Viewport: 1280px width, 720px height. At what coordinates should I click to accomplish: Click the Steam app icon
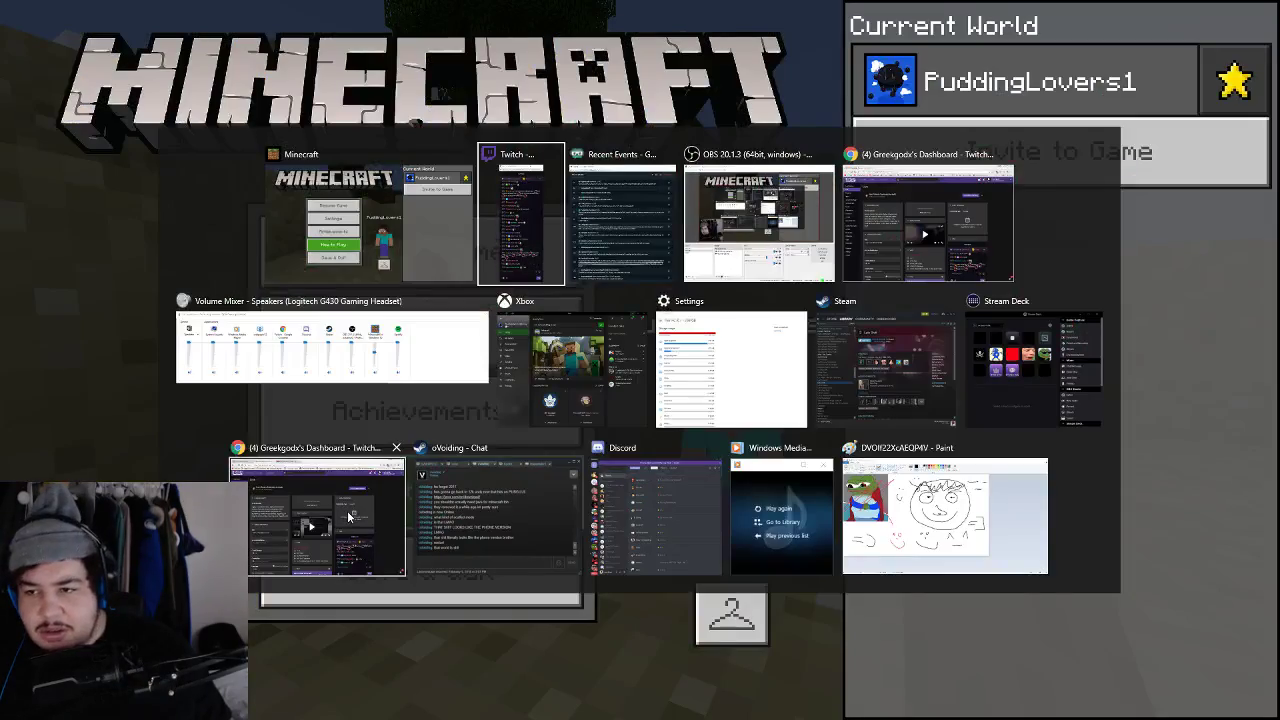click(x=823, y=301)
